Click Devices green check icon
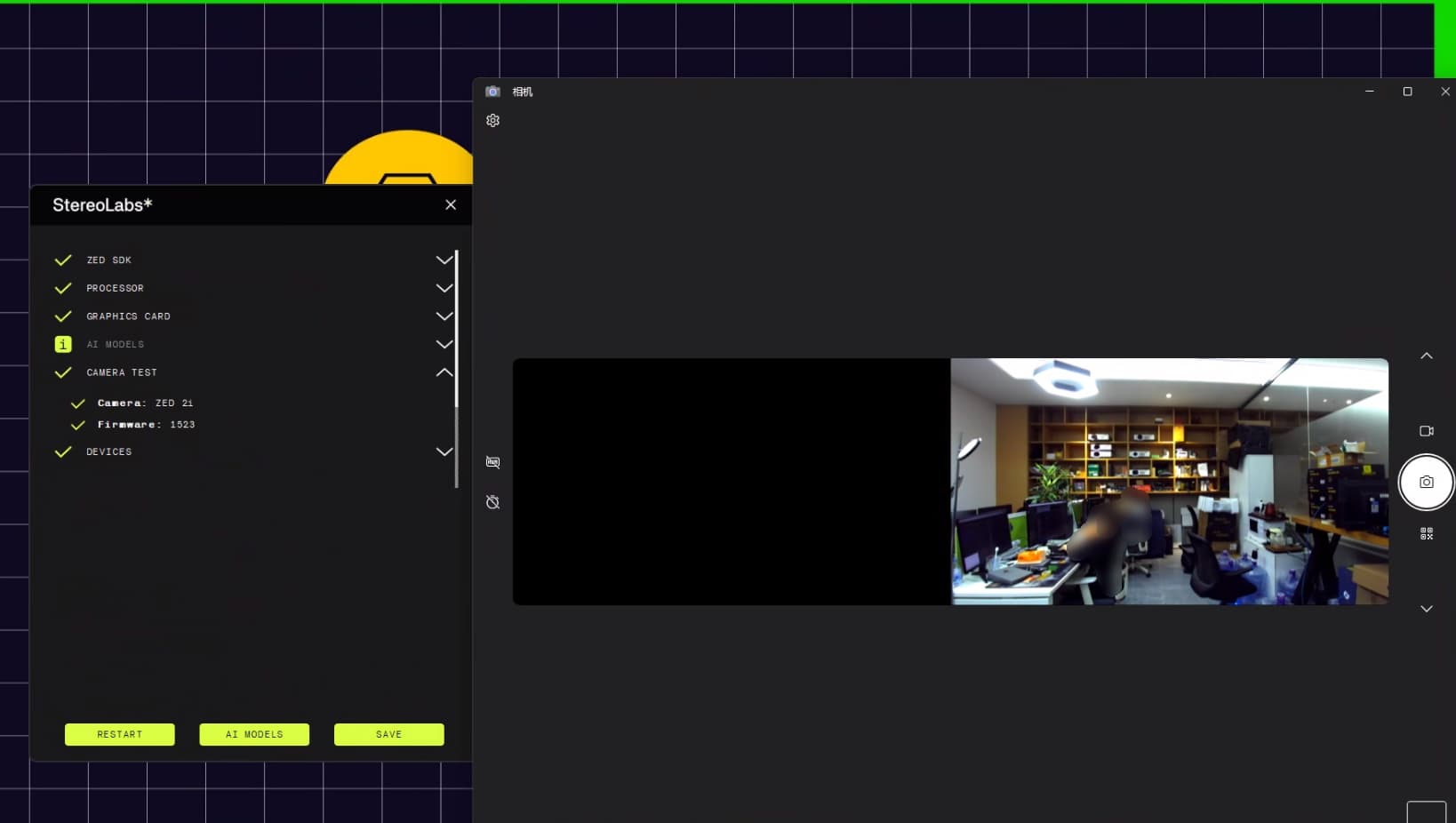1456x823 pixels. tap(63, 451)
